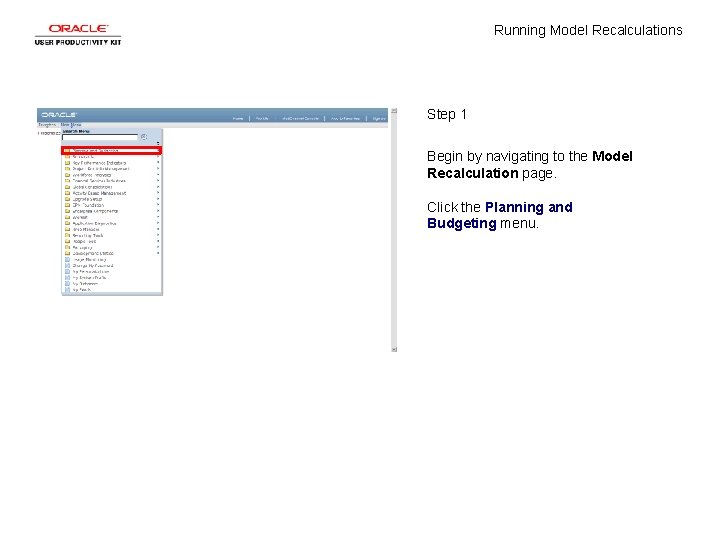720x540 pixels.
Task: Click the Add to Favorites header link
Action: (x=345, y=118)
